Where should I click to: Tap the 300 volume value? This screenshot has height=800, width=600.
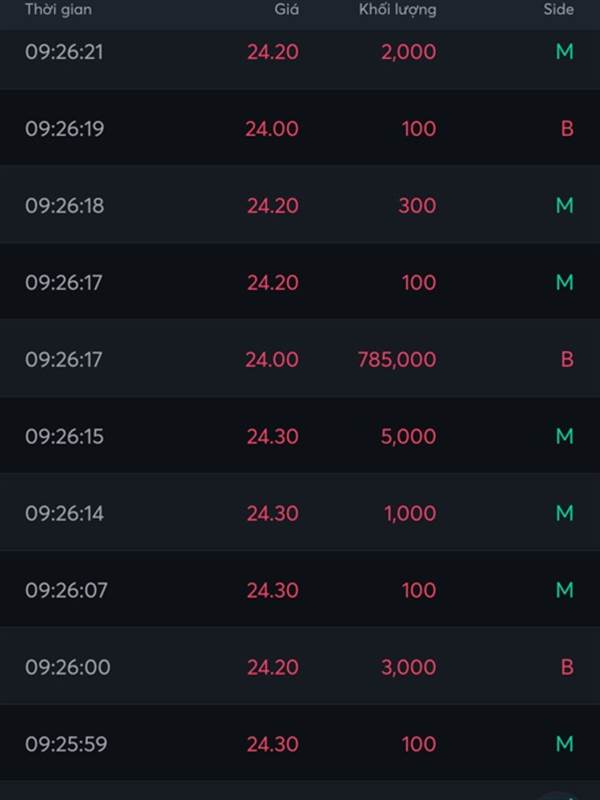point(417,206)
